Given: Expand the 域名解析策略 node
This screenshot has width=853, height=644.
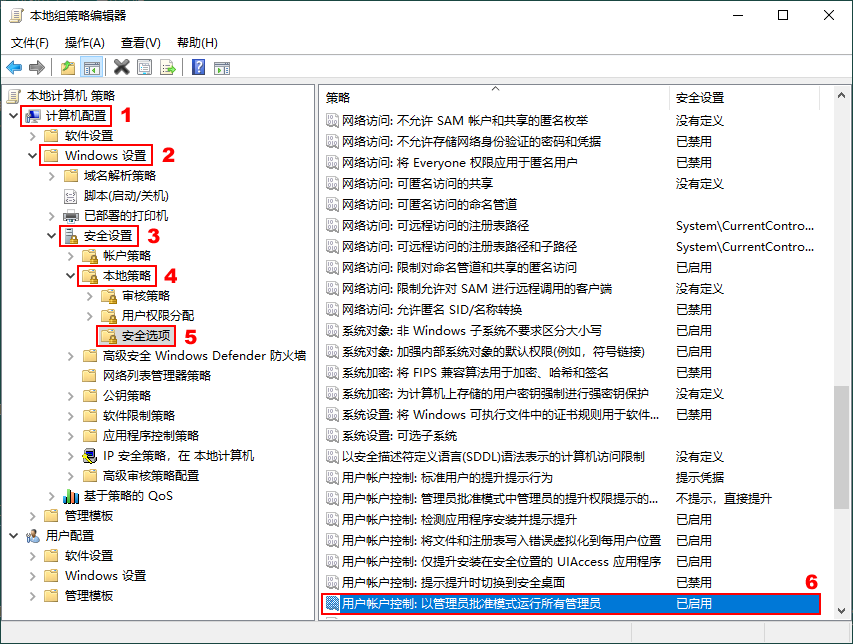Looking at the screenshot, I should click(52, 176).
